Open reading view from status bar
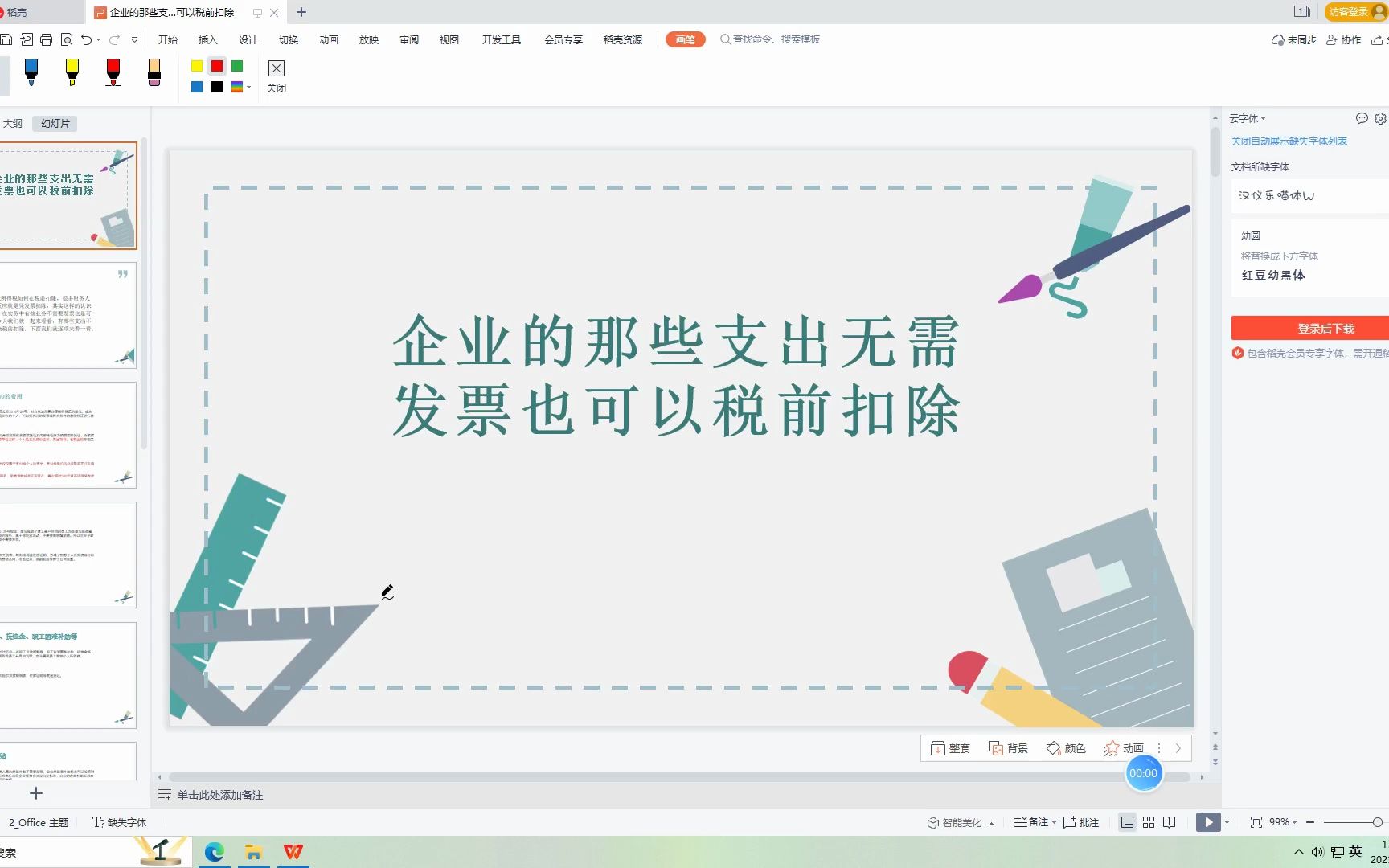This screenshot has height=868, width=1389. 1170,821
